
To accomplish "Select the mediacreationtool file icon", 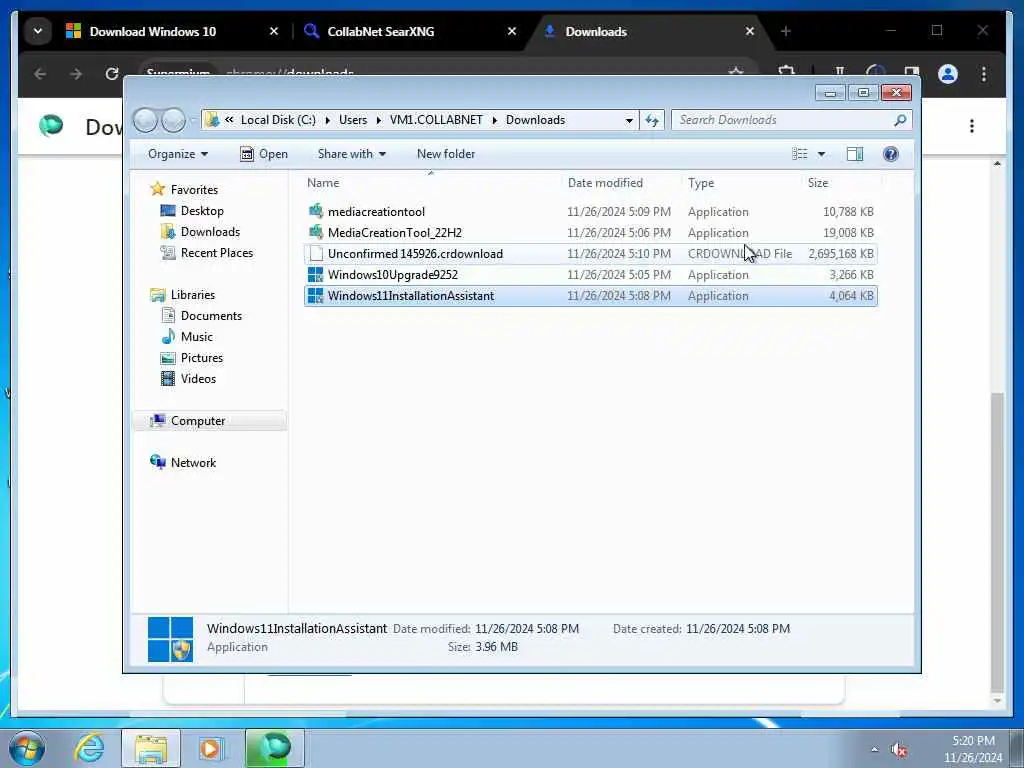I will (x=316, y=211).
